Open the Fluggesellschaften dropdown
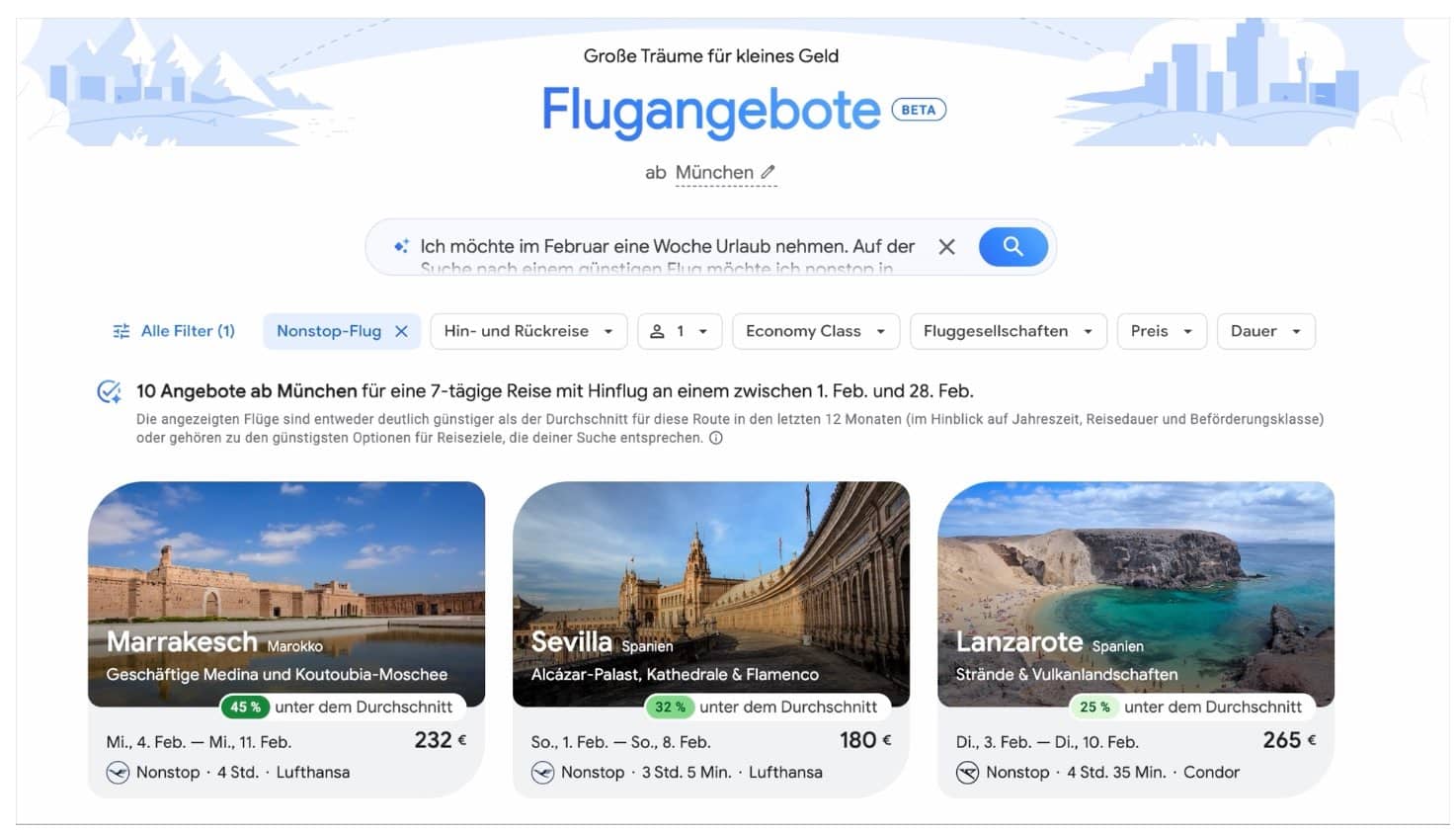The width and height of the screenshot is (1456, 834). pyautogui.click(x=1008, y=331)
